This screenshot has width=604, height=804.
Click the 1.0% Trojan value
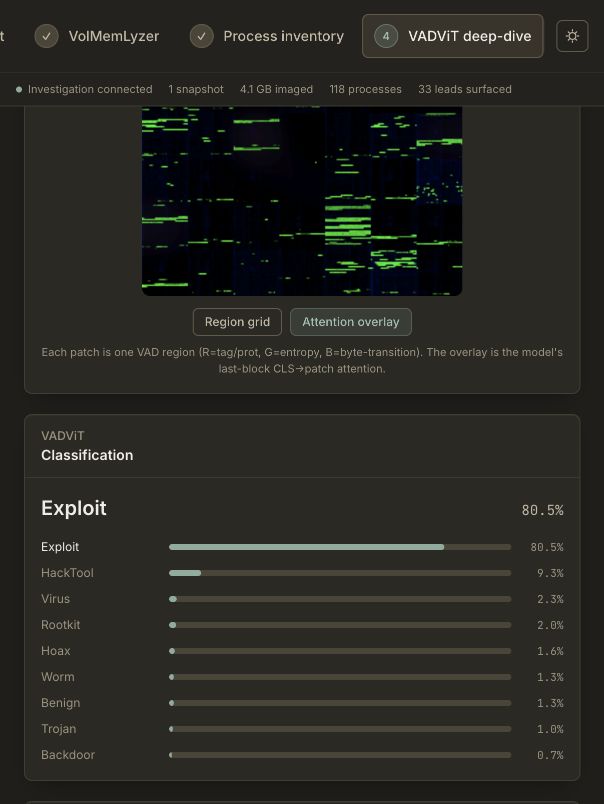[x=550, y=729]
